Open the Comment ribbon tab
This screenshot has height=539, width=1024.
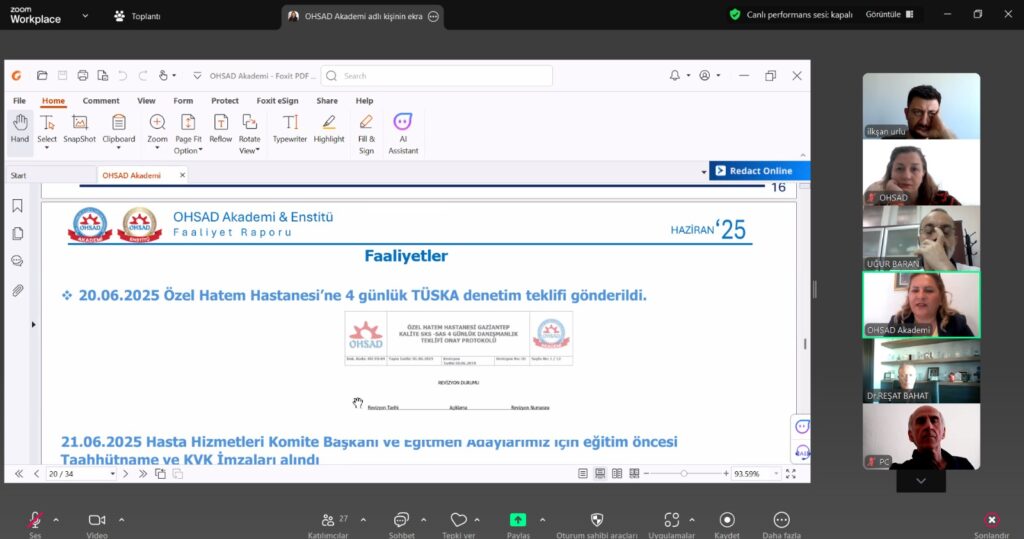pos(101,101)
